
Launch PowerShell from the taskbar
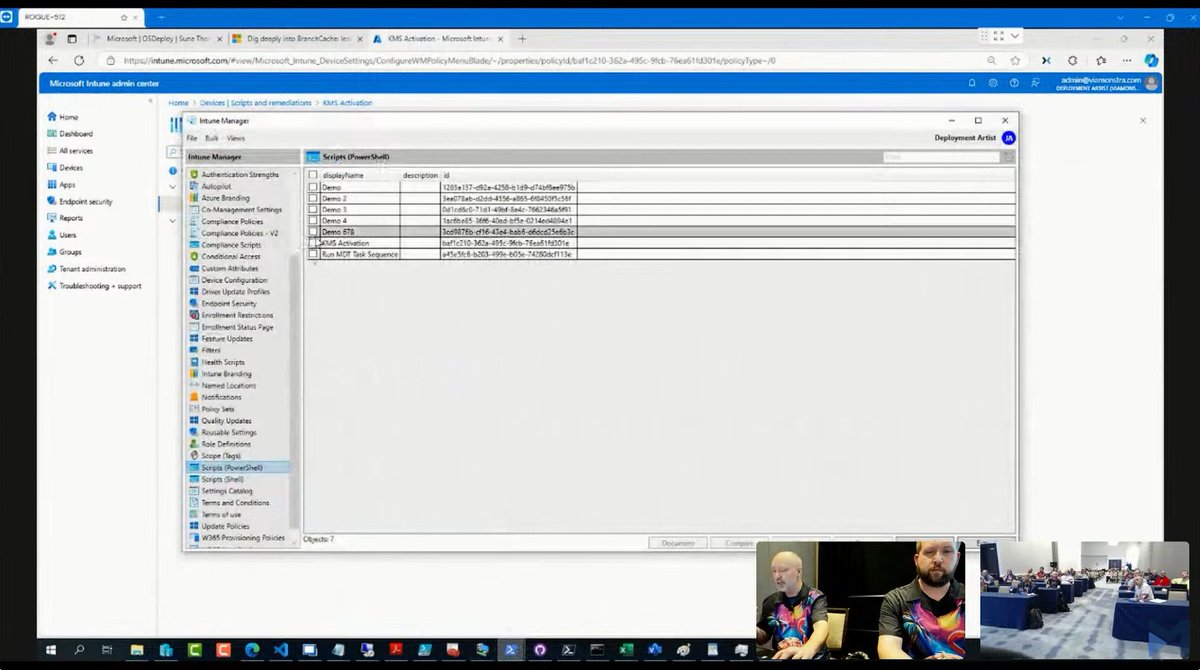511,649
